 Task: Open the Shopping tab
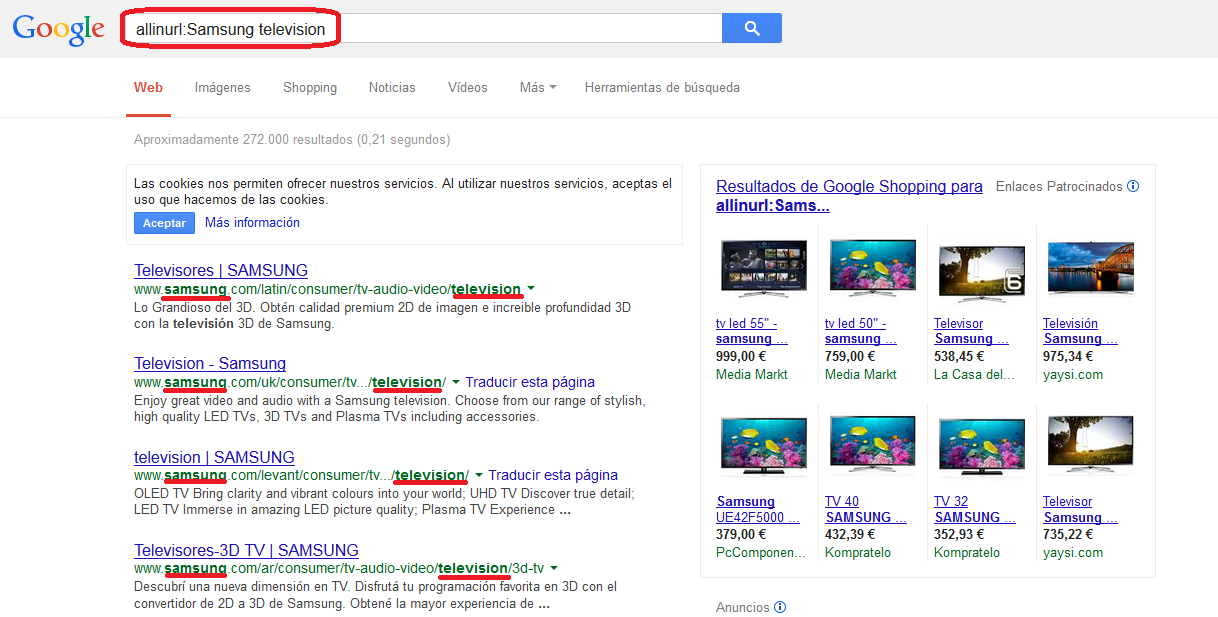310,88
